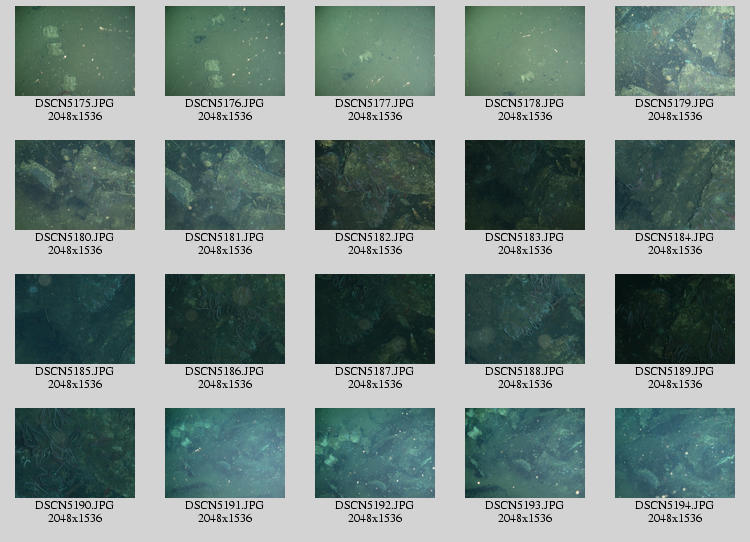This screenshot has width=750, height=542.
Task: Open the DSCN5180.JPG thumbnail image
Action: pyautogui.click(x=75, y=185)
